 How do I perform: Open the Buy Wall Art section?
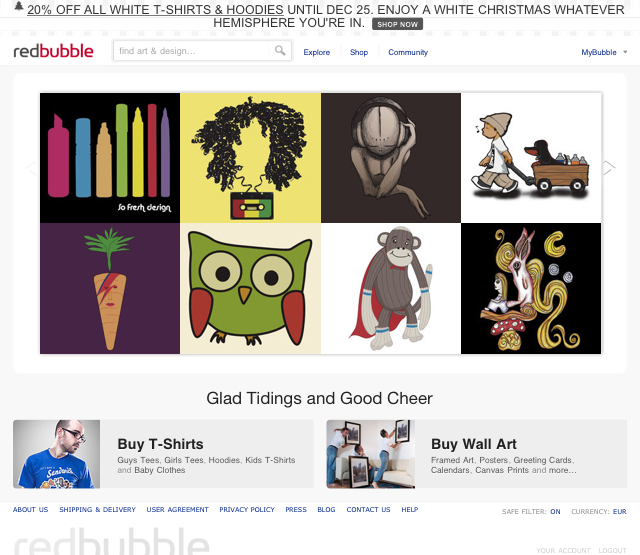point(476,454)
